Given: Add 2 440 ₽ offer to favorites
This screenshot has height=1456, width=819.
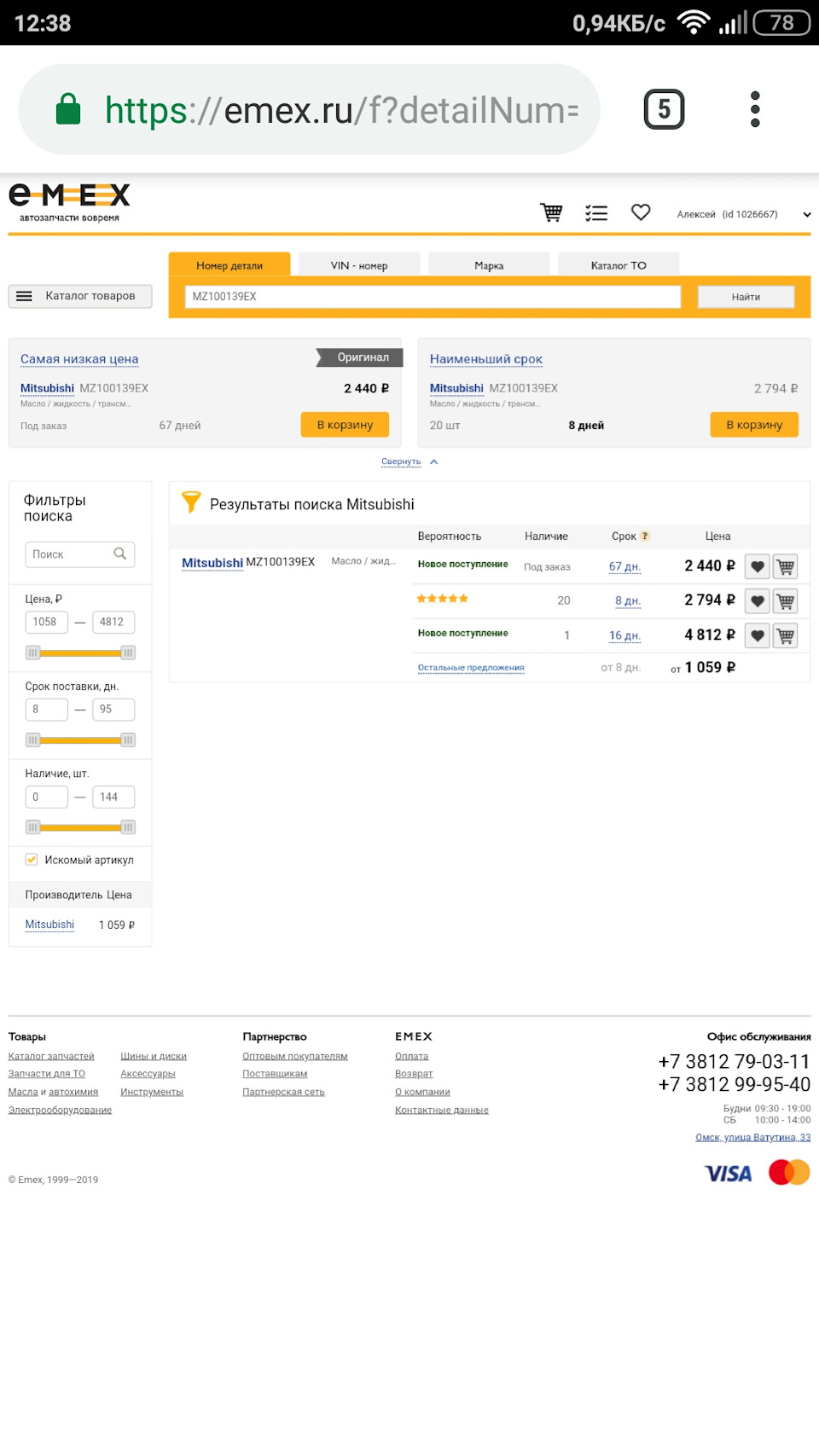Looking at the screenshot, I should (758, 566).
